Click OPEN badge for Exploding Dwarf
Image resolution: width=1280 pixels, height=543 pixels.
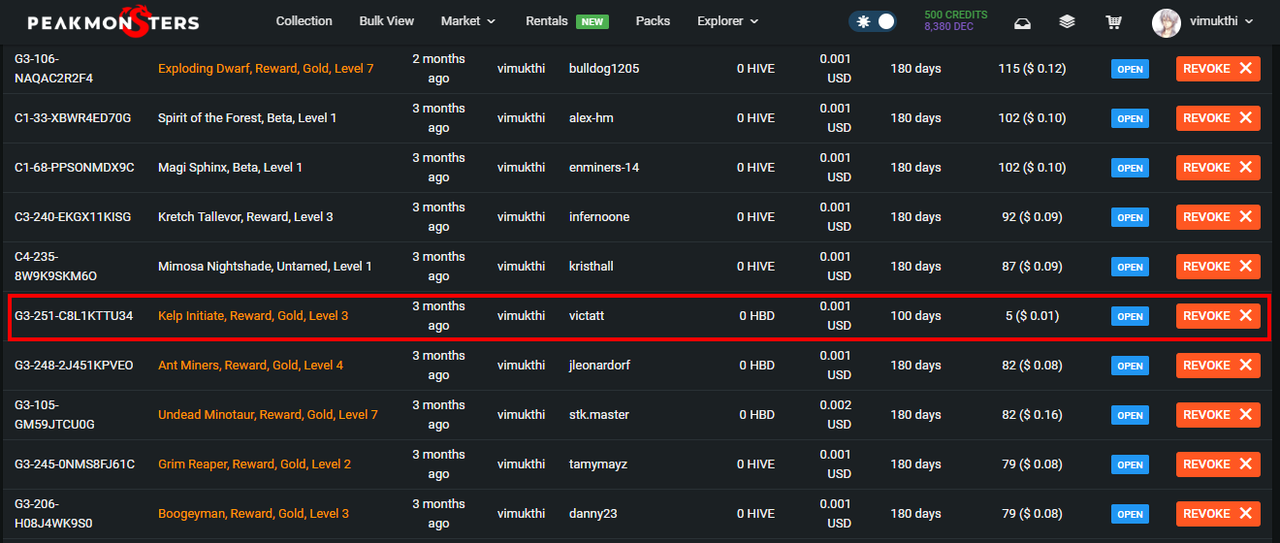[x=1130, y=69]
